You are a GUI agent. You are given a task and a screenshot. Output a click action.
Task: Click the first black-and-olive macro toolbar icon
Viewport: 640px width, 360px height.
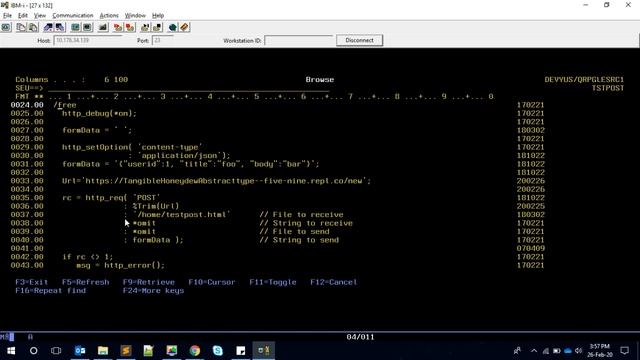[x=145, y=27]
